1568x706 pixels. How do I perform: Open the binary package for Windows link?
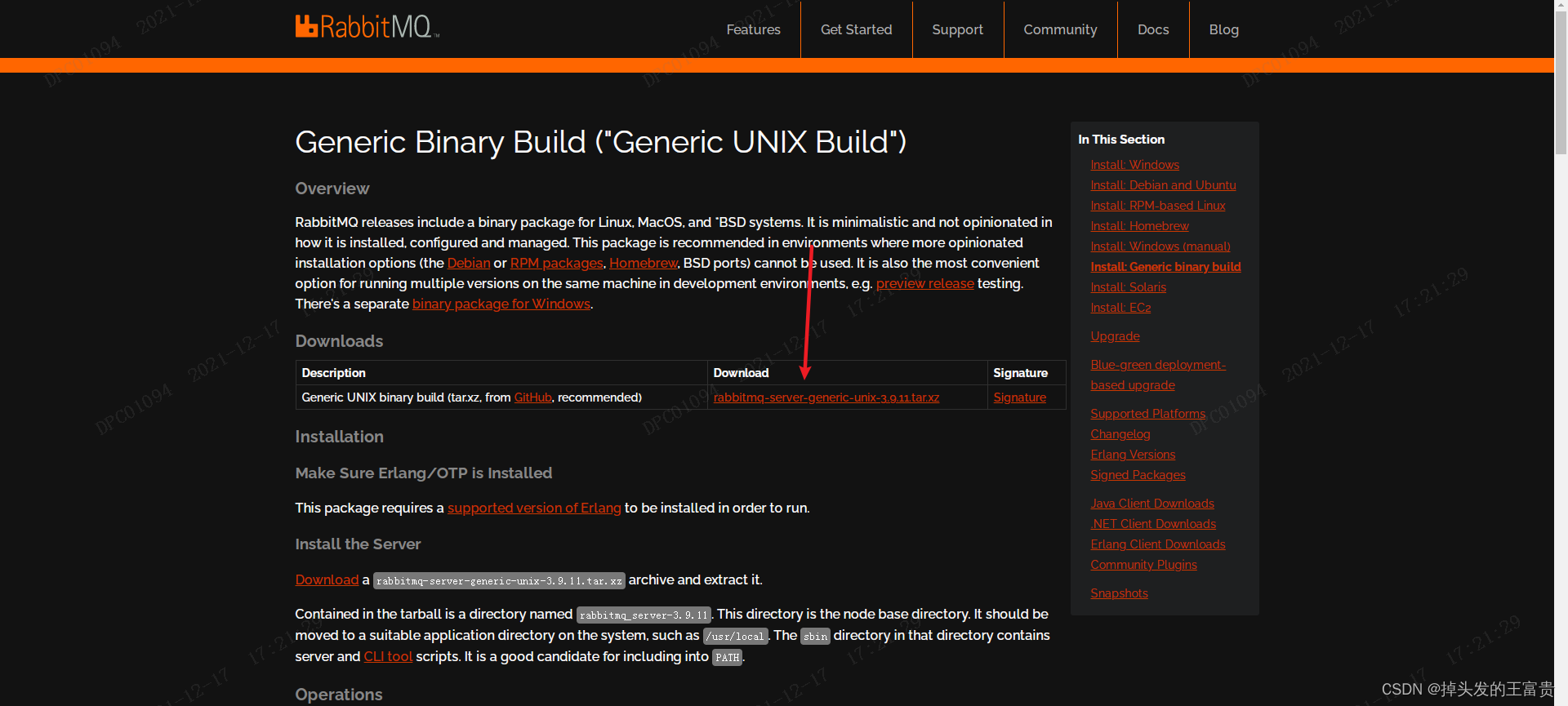click(x=501, y=304)
